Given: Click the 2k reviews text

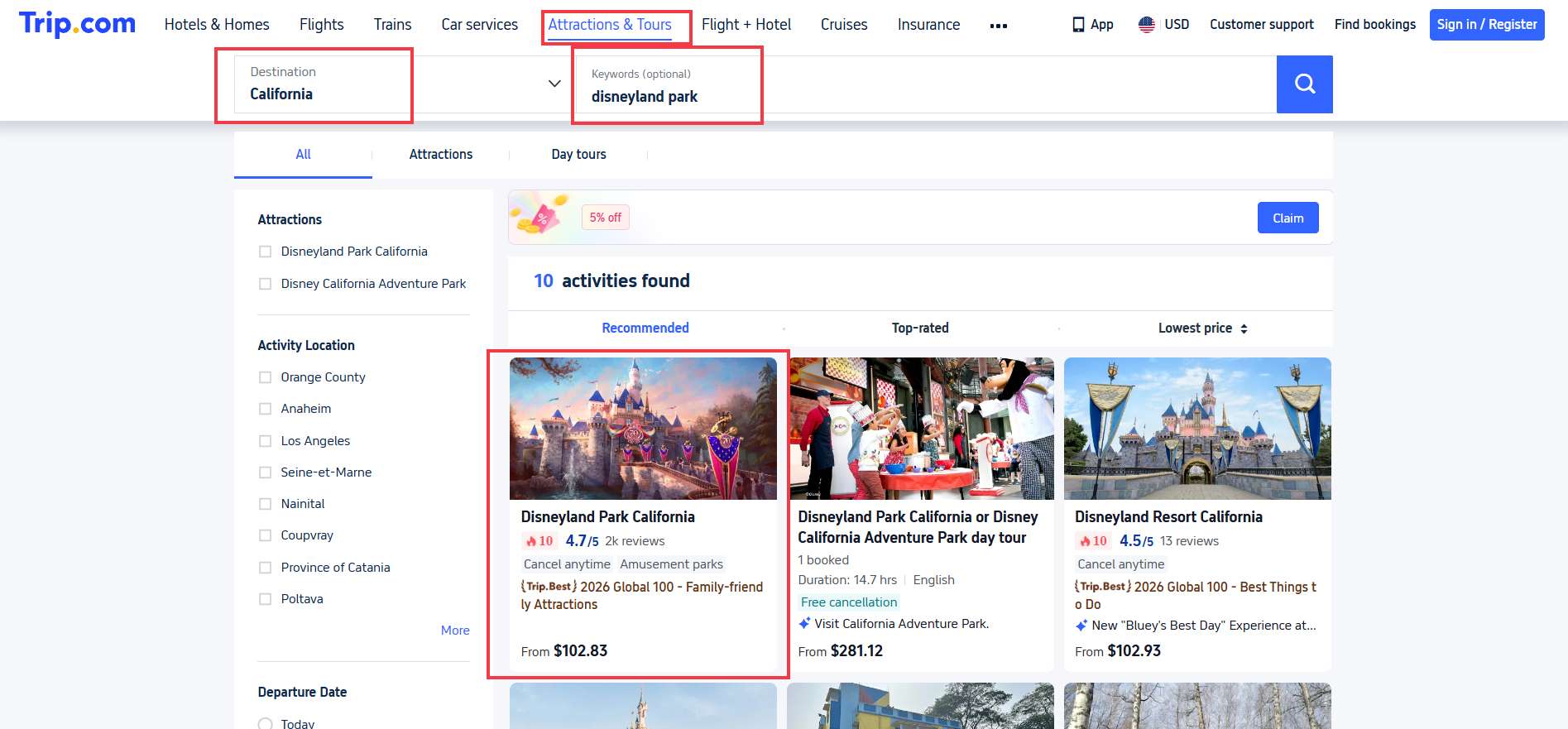Looking at the screenshot, I should point(635,541).
